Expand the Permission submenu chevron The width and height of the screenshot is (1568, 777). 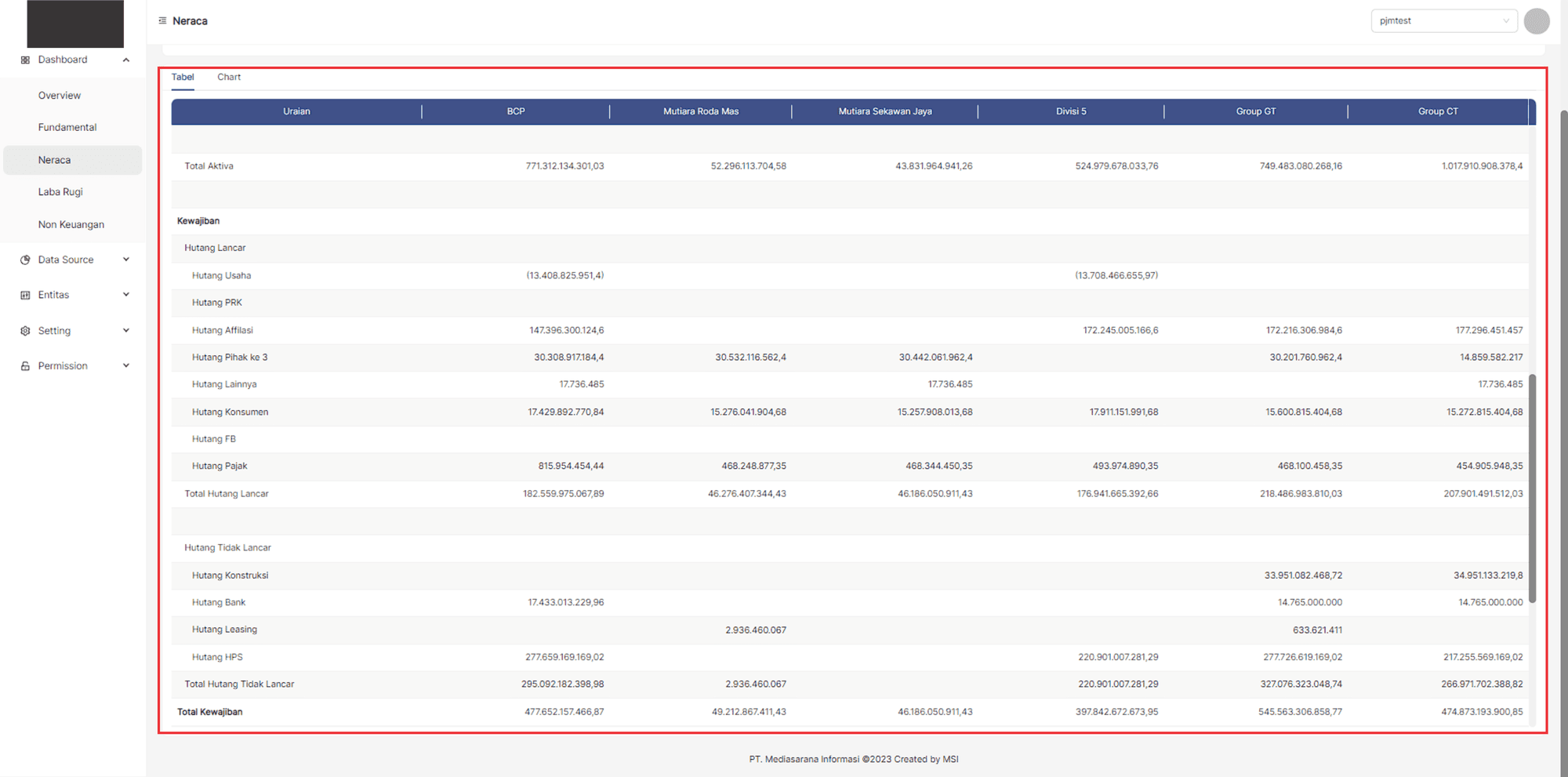click(x=126, y=366)
